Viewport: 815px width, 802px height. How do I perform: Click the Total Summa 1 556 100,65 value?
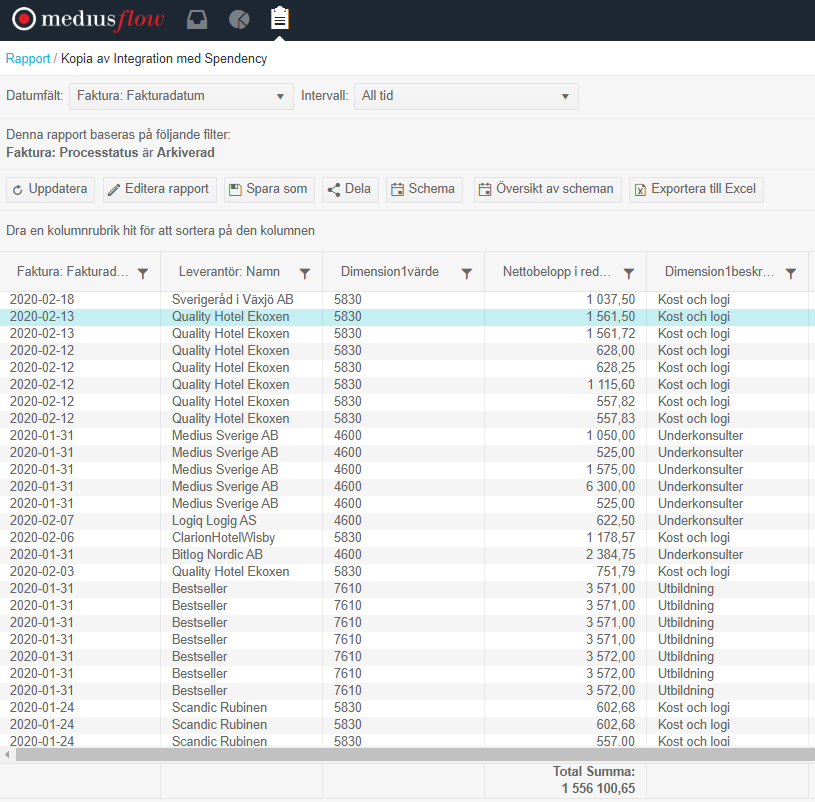pos(598,788)
